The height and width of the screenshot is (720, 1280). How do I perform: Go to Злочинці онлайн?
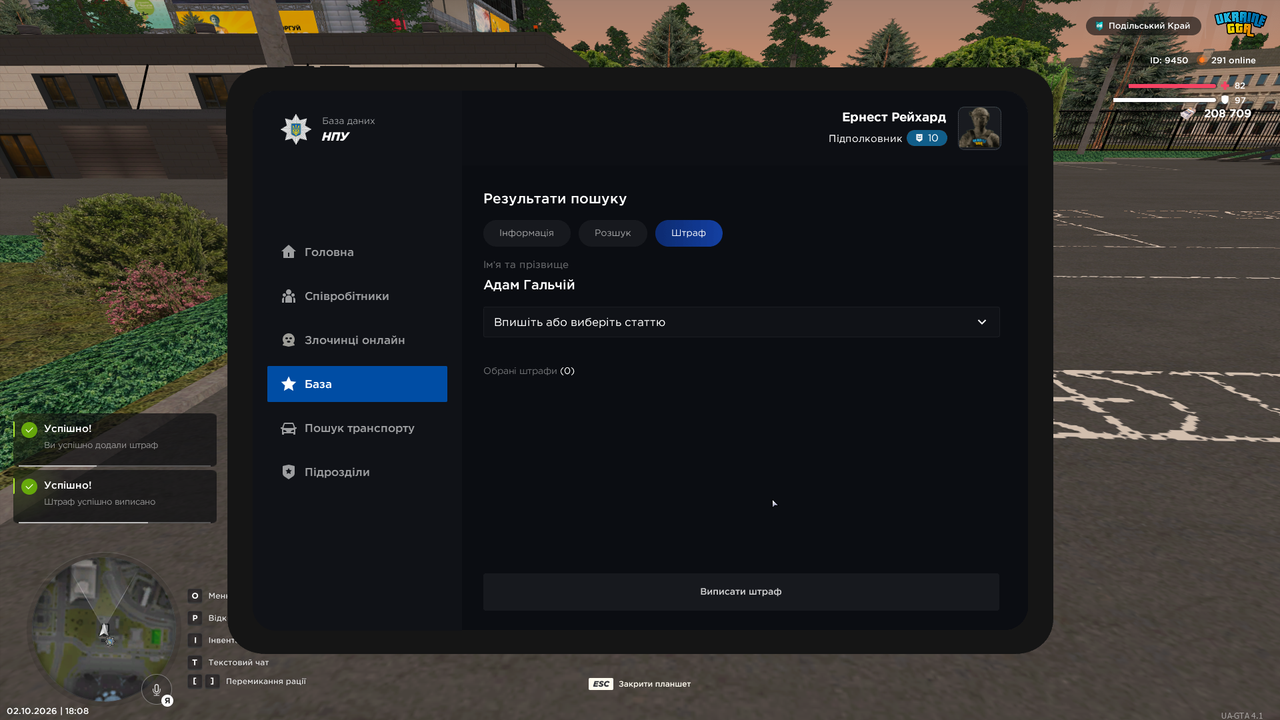(x=357, y=340)
